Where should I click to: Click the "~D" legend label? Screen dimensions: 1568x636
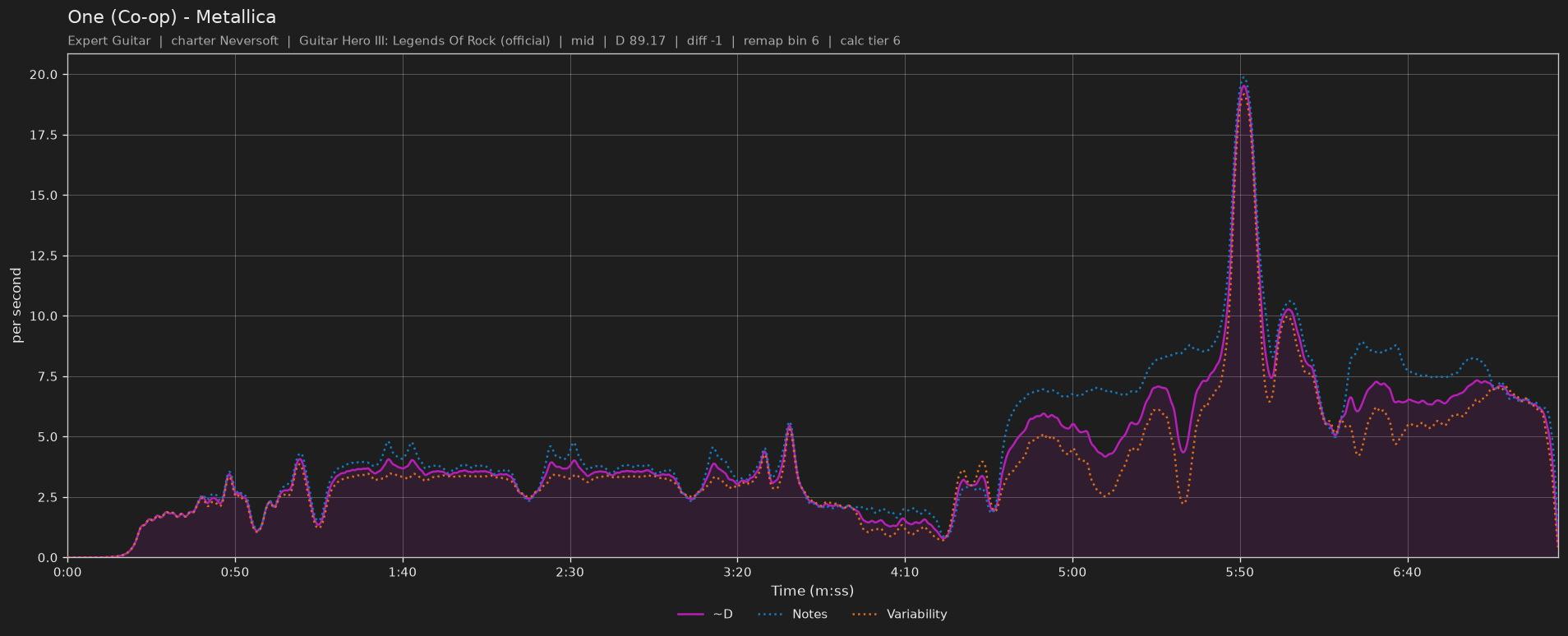[x=722, y=615]
